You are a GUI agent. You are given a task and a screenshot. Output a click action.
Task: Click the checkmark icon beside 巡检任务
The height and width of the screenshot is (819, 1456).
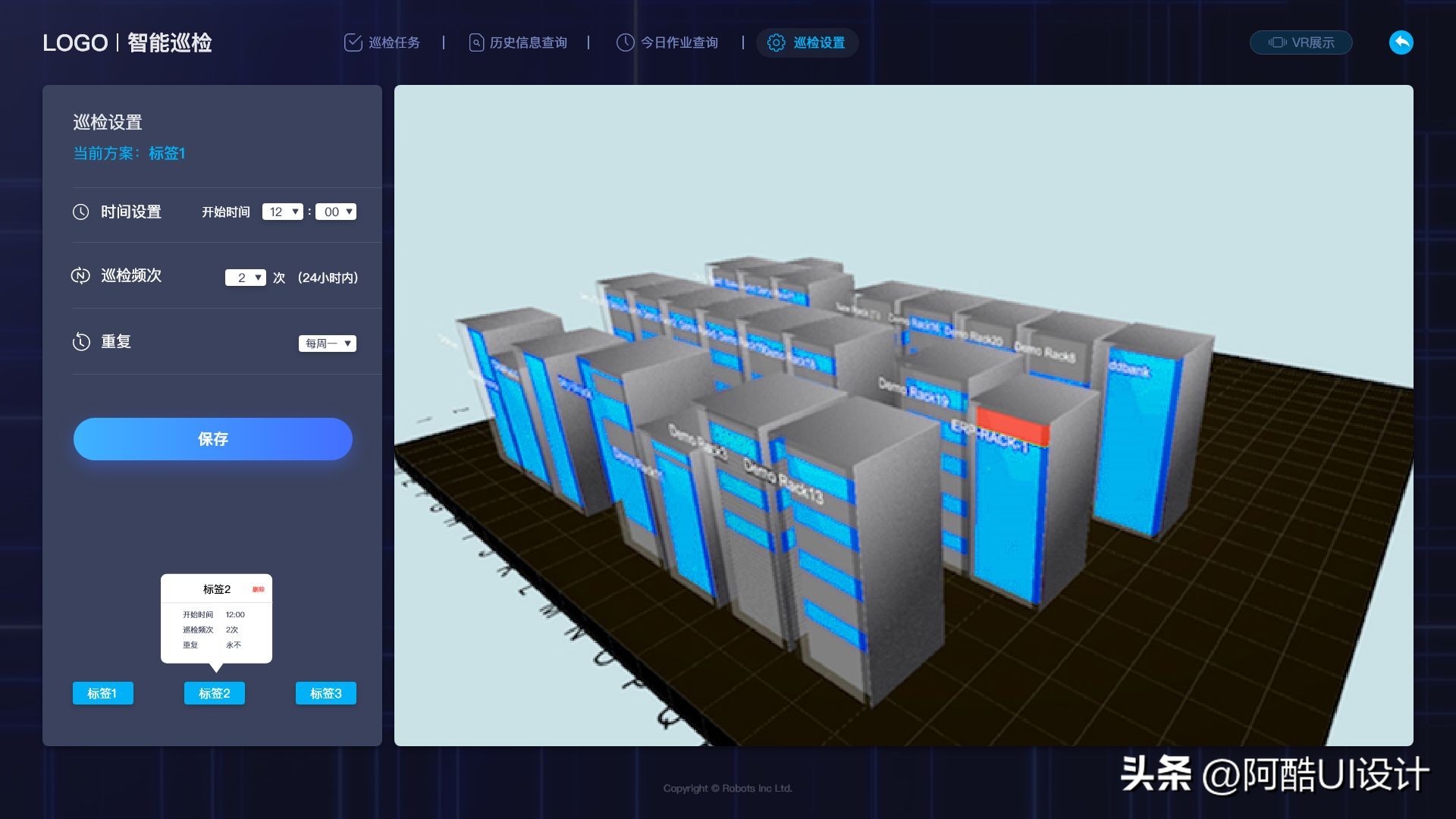coord(353,42)
